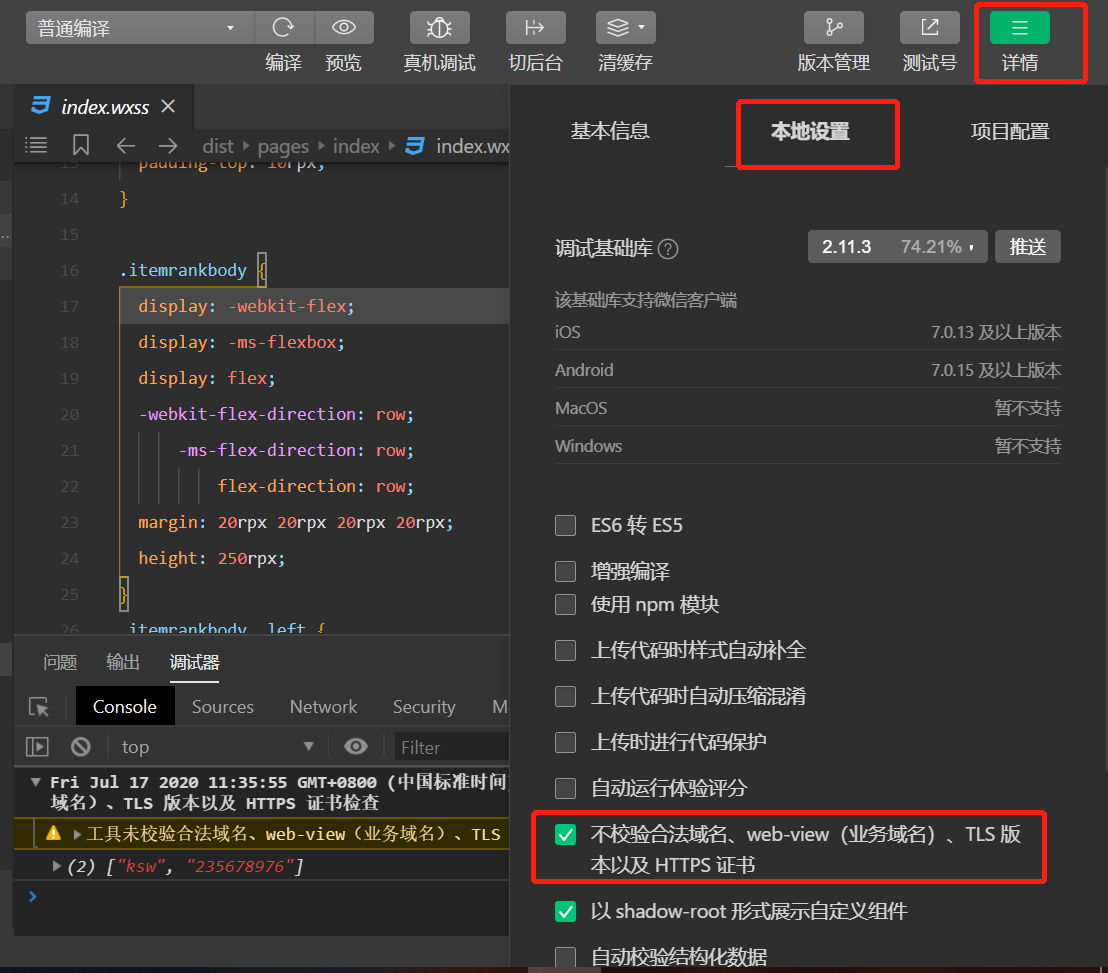Screen dimensions: 1108x973
Task: Launch 真机调试 remote debugging
Action: (x=439, y=27)
